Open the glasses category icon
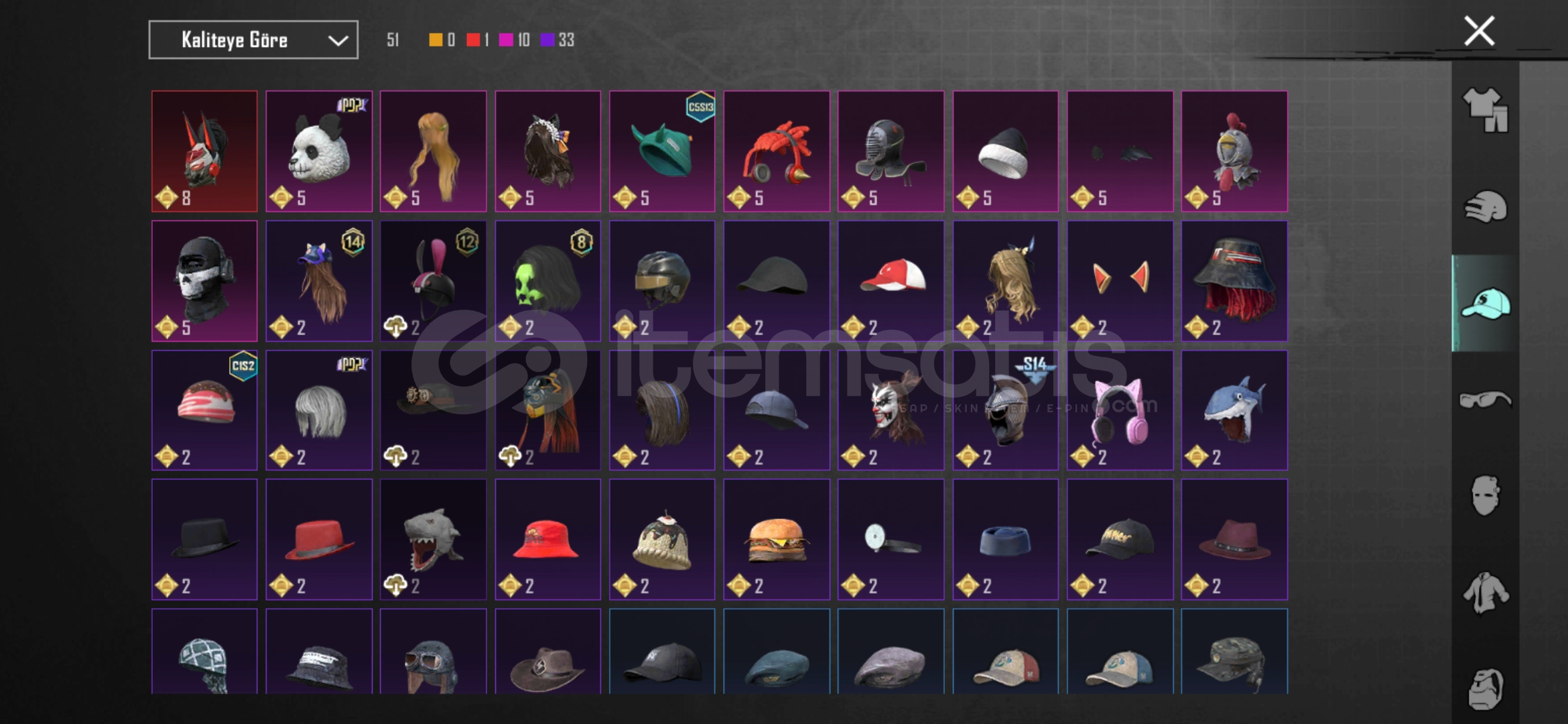Screen dimensions: 1568x724 point(1485,400)
